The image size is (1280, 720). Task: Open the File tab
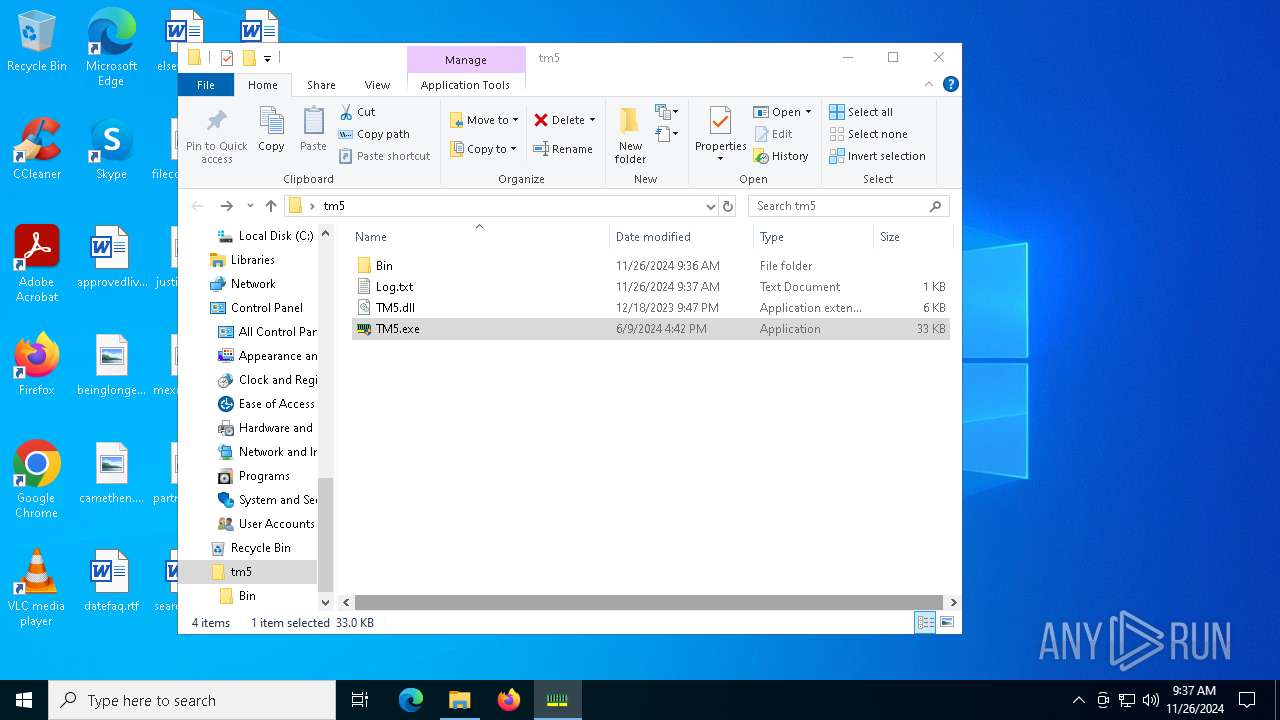(x=206, y=85)
